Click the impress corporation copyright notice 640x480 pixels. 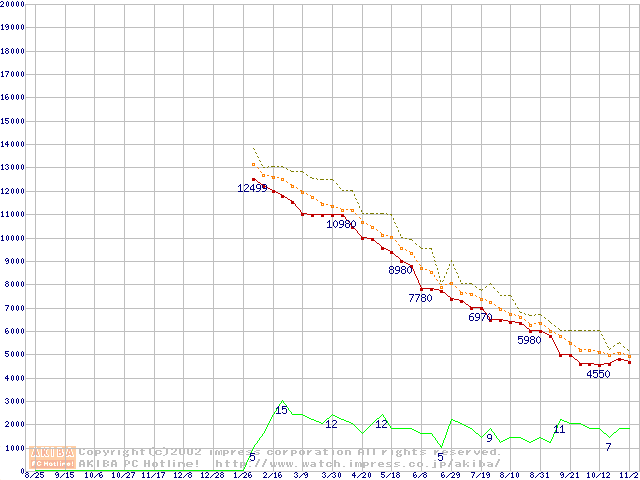(x=290, y=451)
